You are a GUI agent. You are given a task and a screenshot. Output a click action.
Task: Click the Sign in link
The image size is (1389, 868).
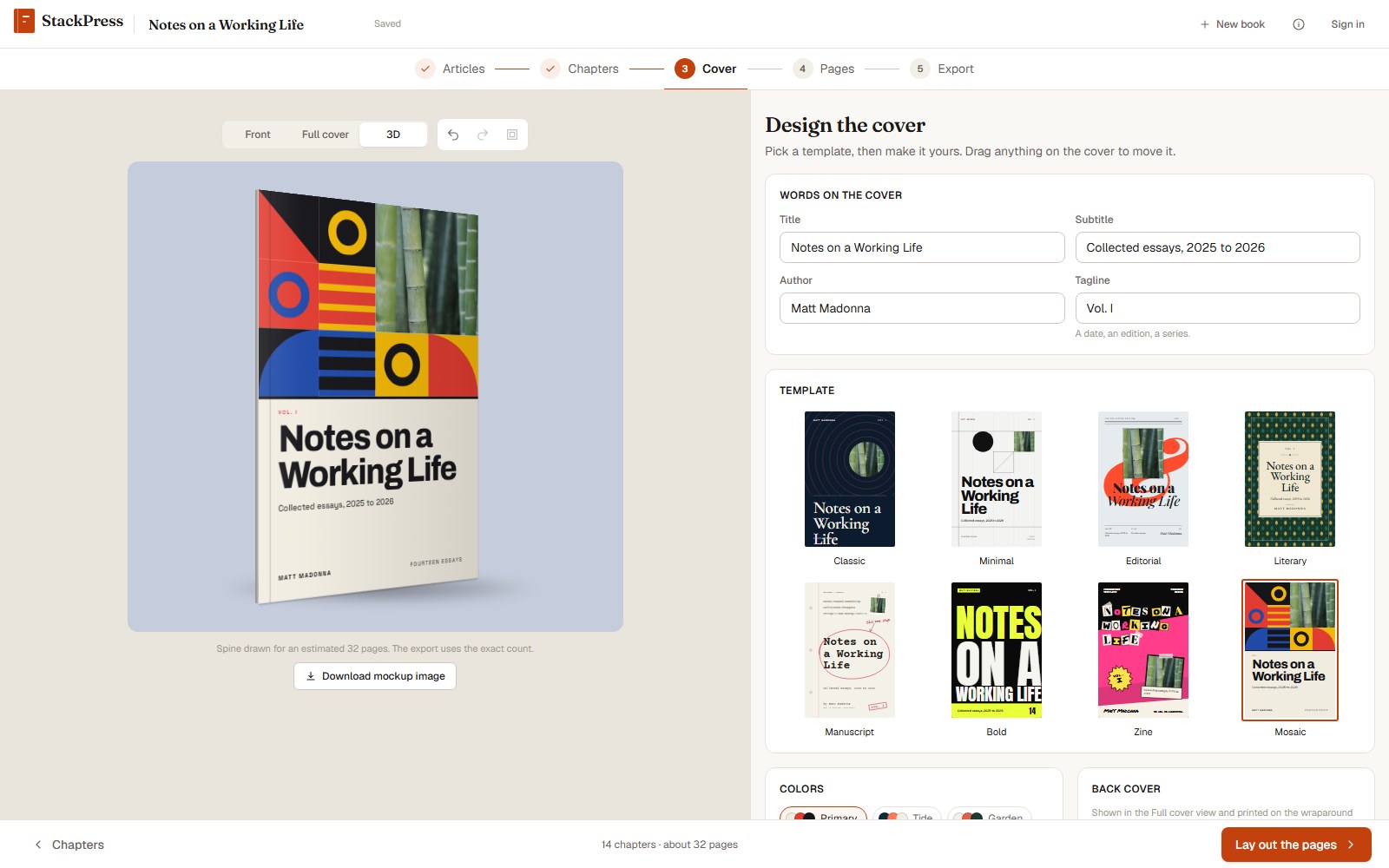pos(1347,24)
